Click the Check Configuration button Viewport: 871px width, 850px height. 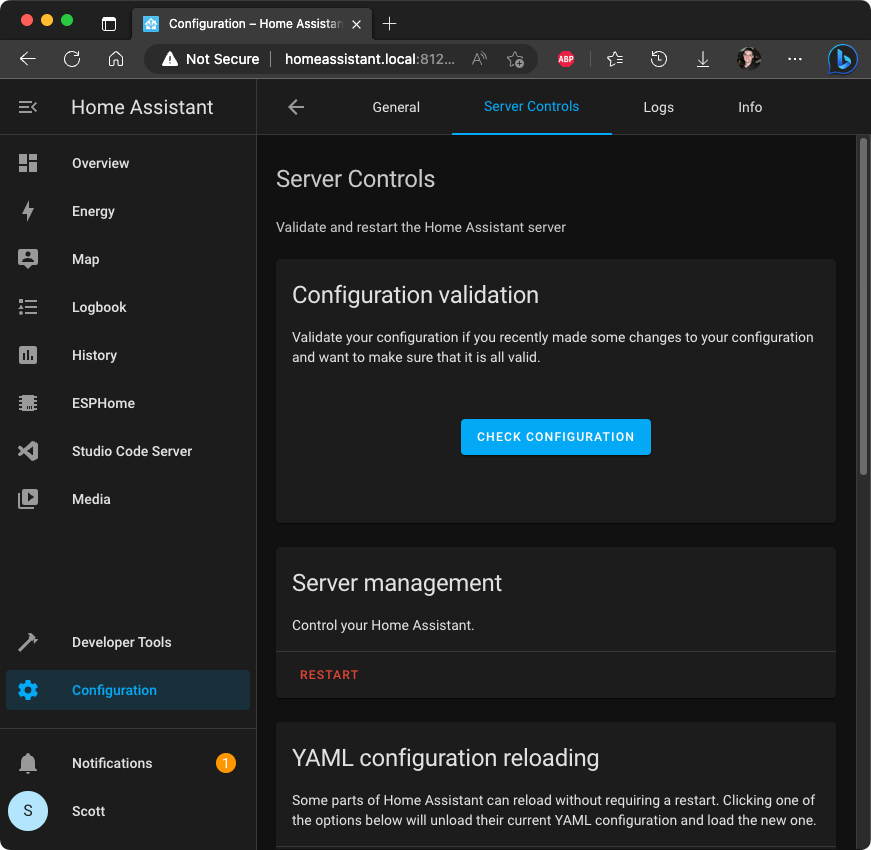(555, 437)
